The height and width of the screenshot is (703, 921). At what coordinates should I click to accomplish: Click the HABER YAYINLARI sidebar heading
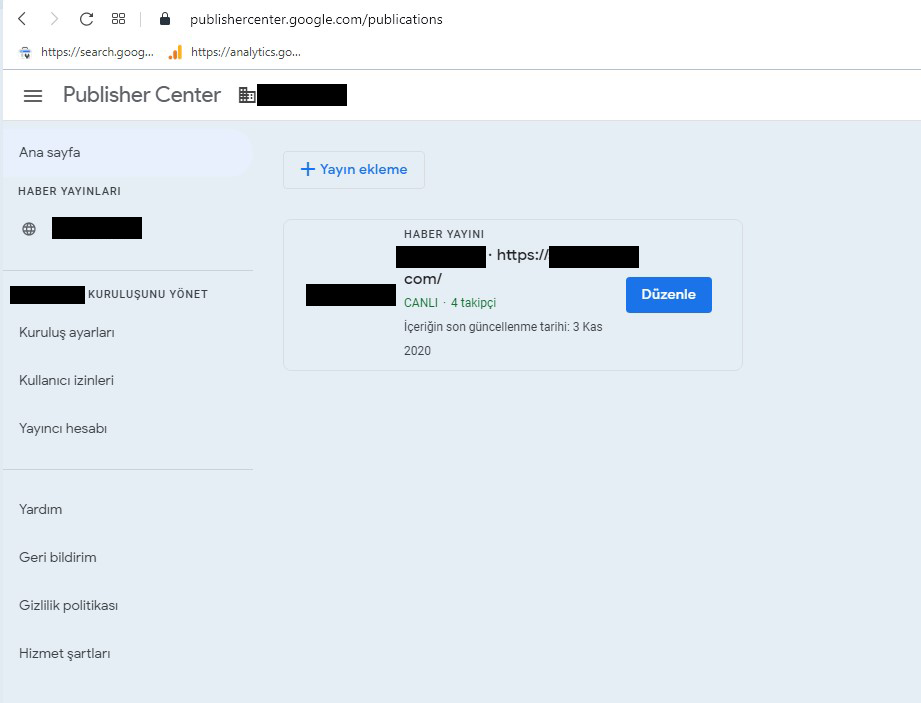[x=69, y=191]
